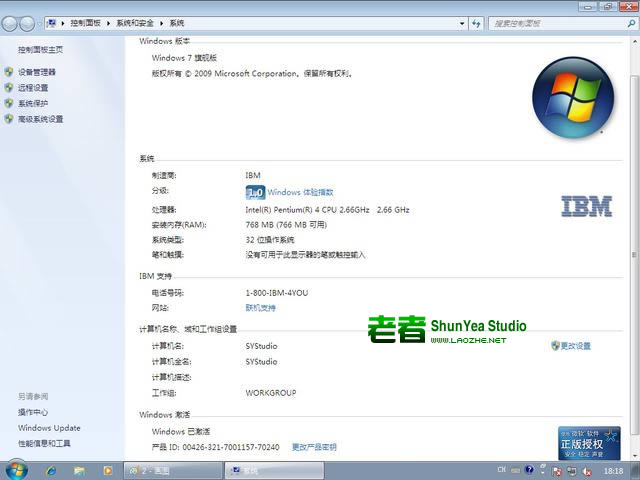The height and width of the screenshot is (480, 640).
Task: Click the network tray icon
Action: [x=572, y=471]
